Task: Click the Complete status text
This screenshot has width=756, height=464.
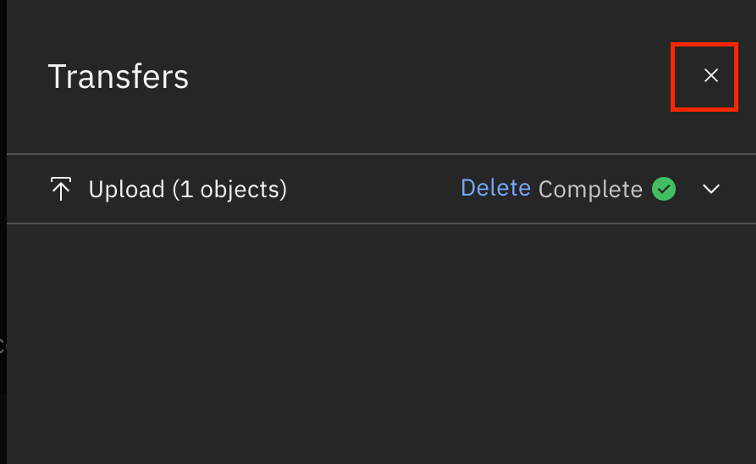Action: 590,189
